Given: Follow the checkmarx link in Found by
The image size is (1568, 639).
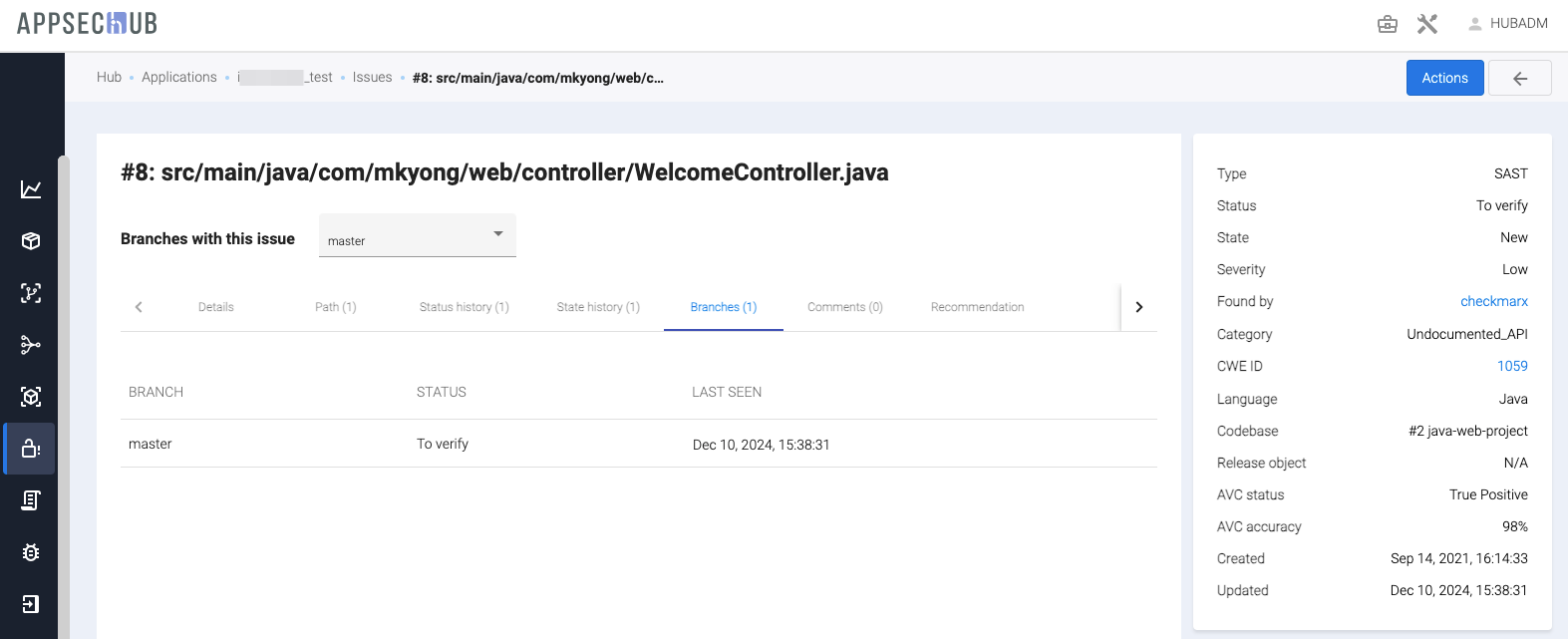Looking at the screenshot, I should click(x=1493, y=301).
